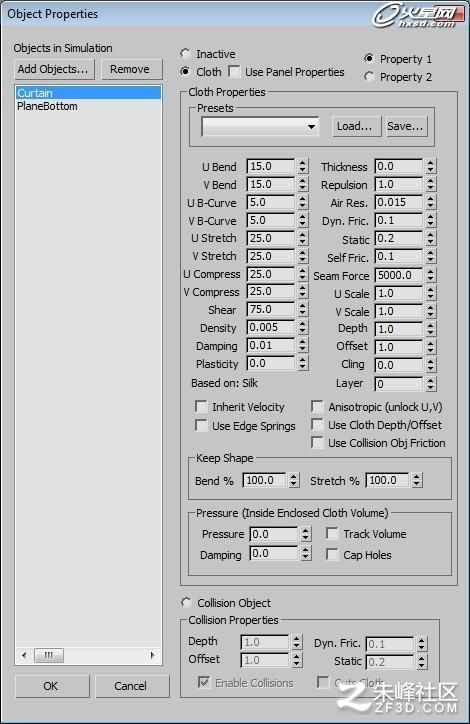Check Use Edge Springs option

tap(201, 425)
